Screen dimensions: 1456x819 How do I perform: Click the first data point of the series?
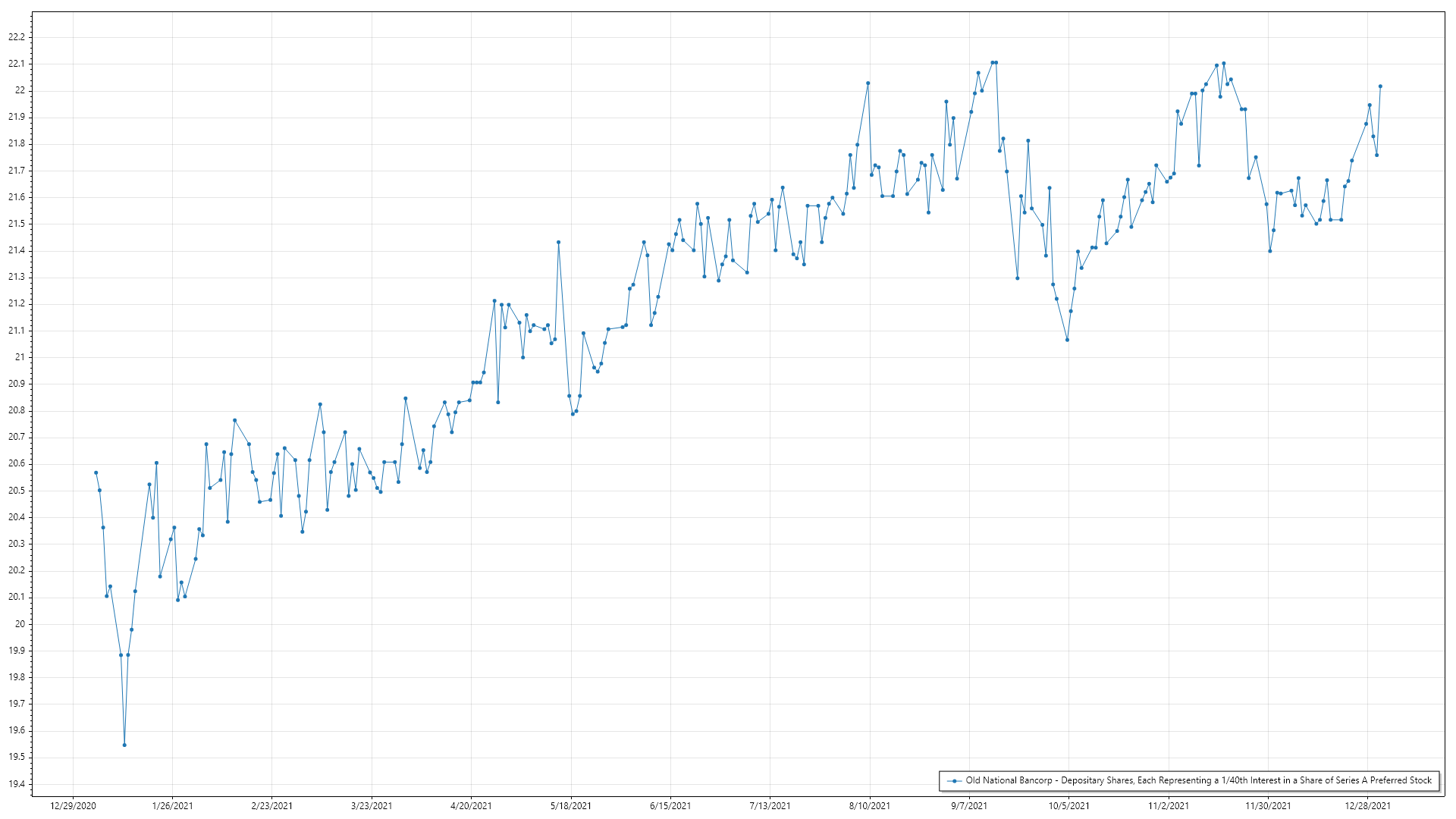click(96, 472)
